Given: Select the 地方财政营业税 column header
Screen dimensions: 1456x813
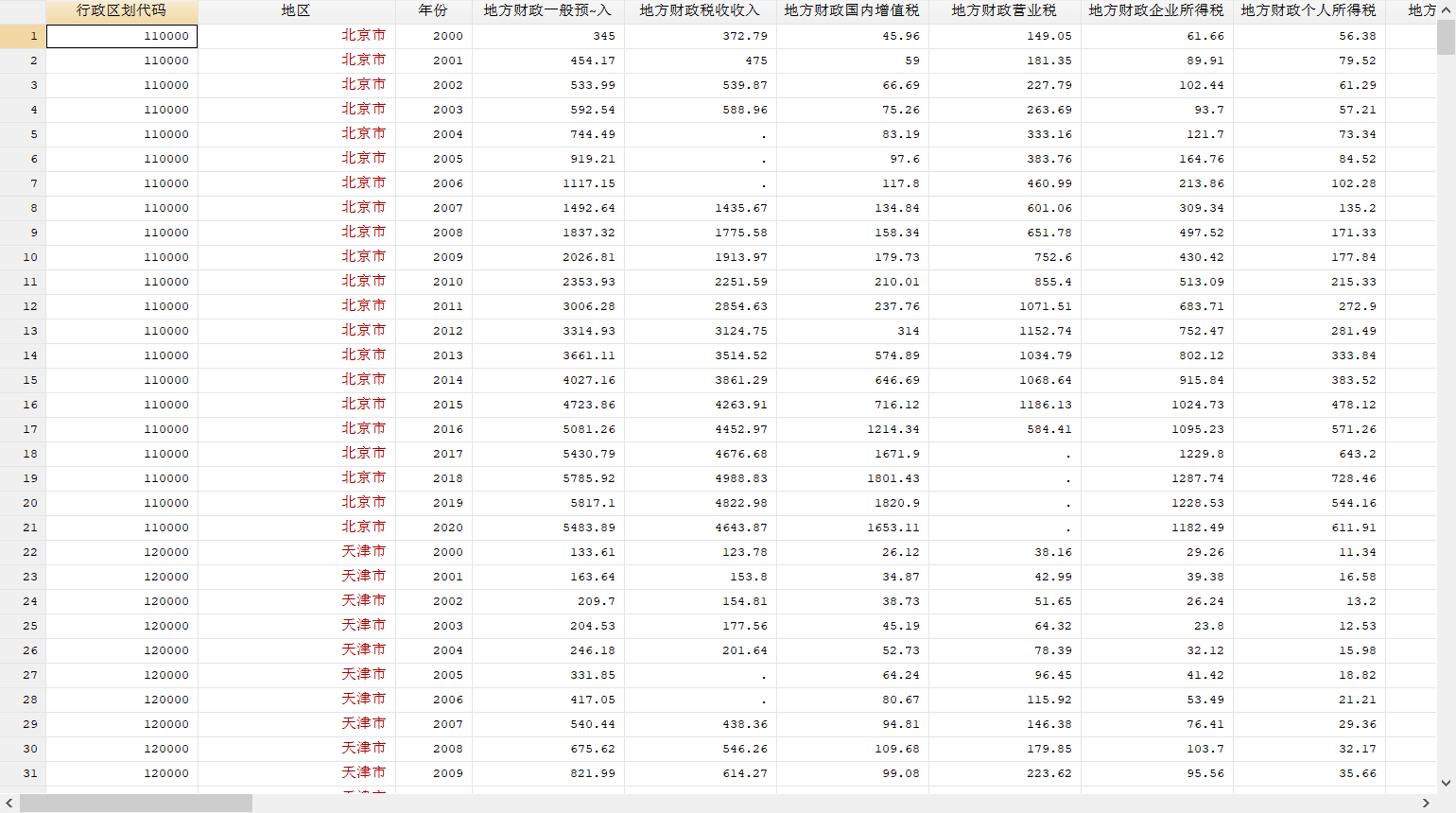Looking at the screenshot, I should pyautogui.click(x=1004, y=11).
